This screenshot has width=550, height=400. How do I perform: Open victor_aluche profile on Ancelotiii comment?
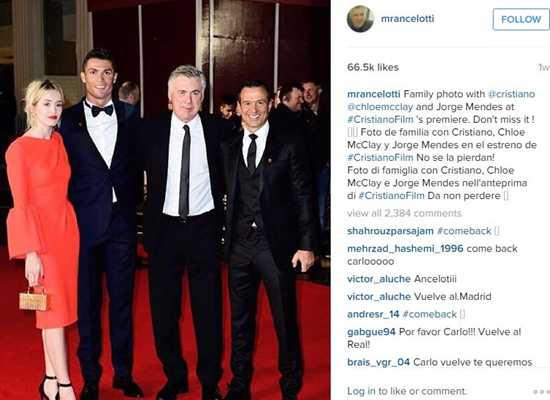[379, 279]
